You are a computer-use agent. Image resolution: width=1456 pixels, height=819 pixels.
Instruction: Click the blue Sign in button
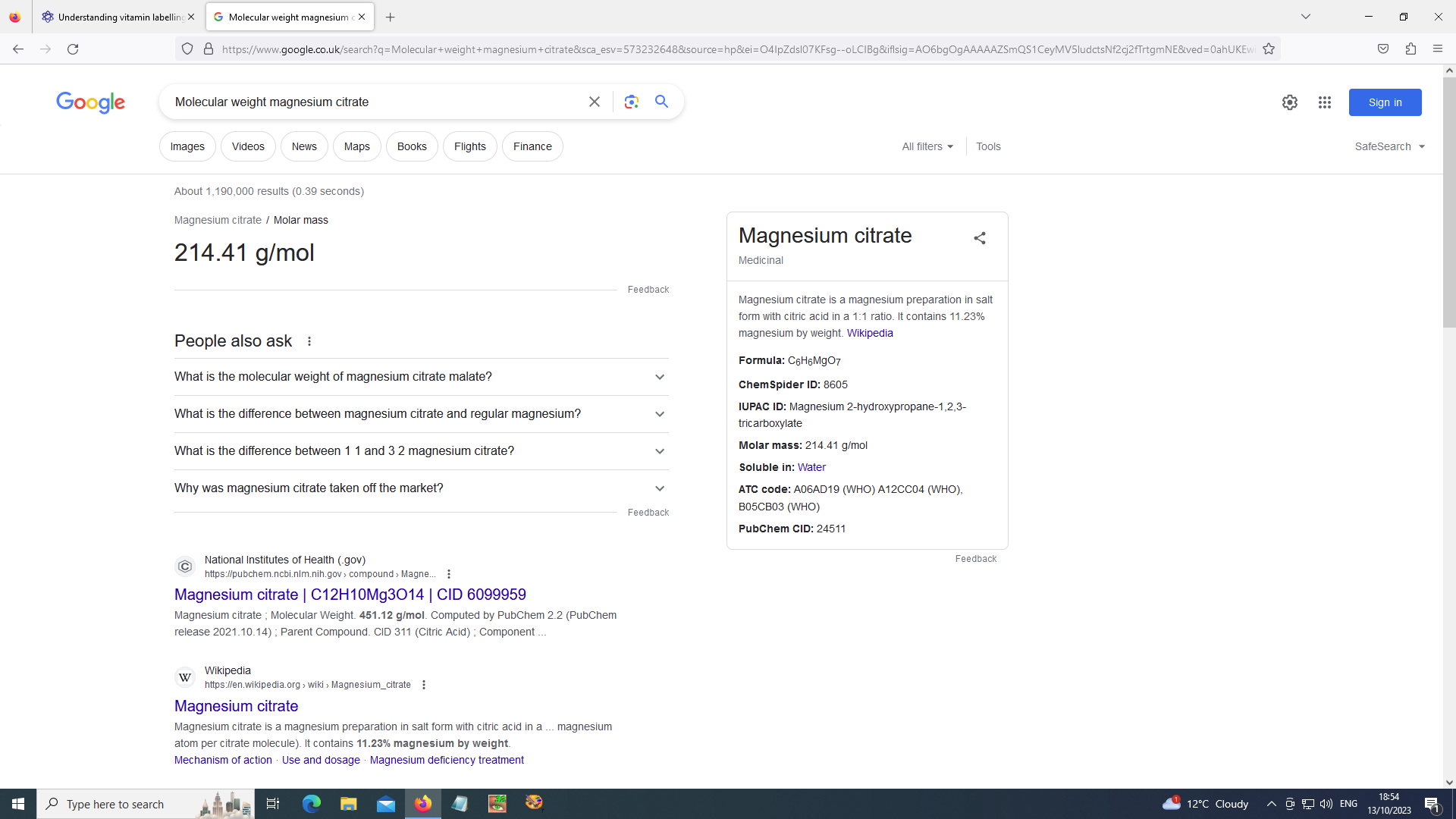coord(1385,102)
